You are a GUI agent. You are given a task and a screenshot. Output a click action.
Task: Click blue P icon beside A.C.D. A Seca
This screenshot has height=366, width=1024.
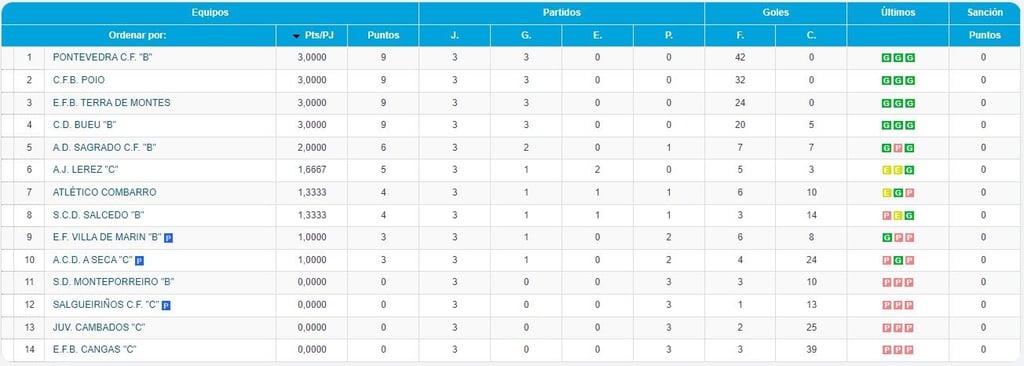click(x=139, y=261)
